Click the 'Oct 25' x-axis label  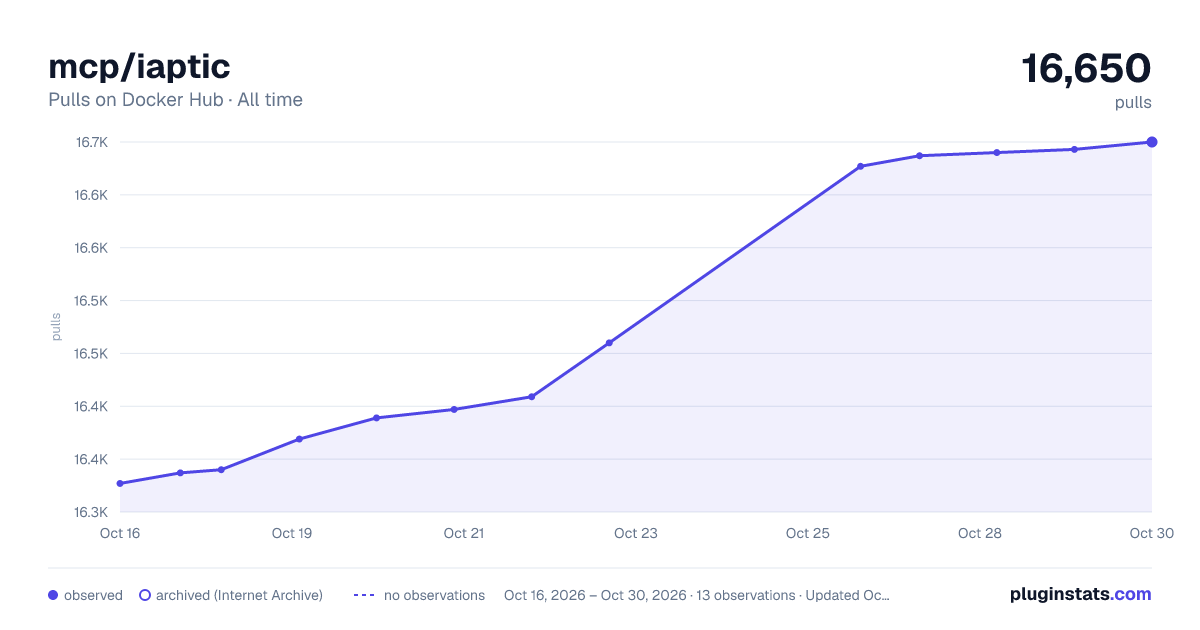808,533
